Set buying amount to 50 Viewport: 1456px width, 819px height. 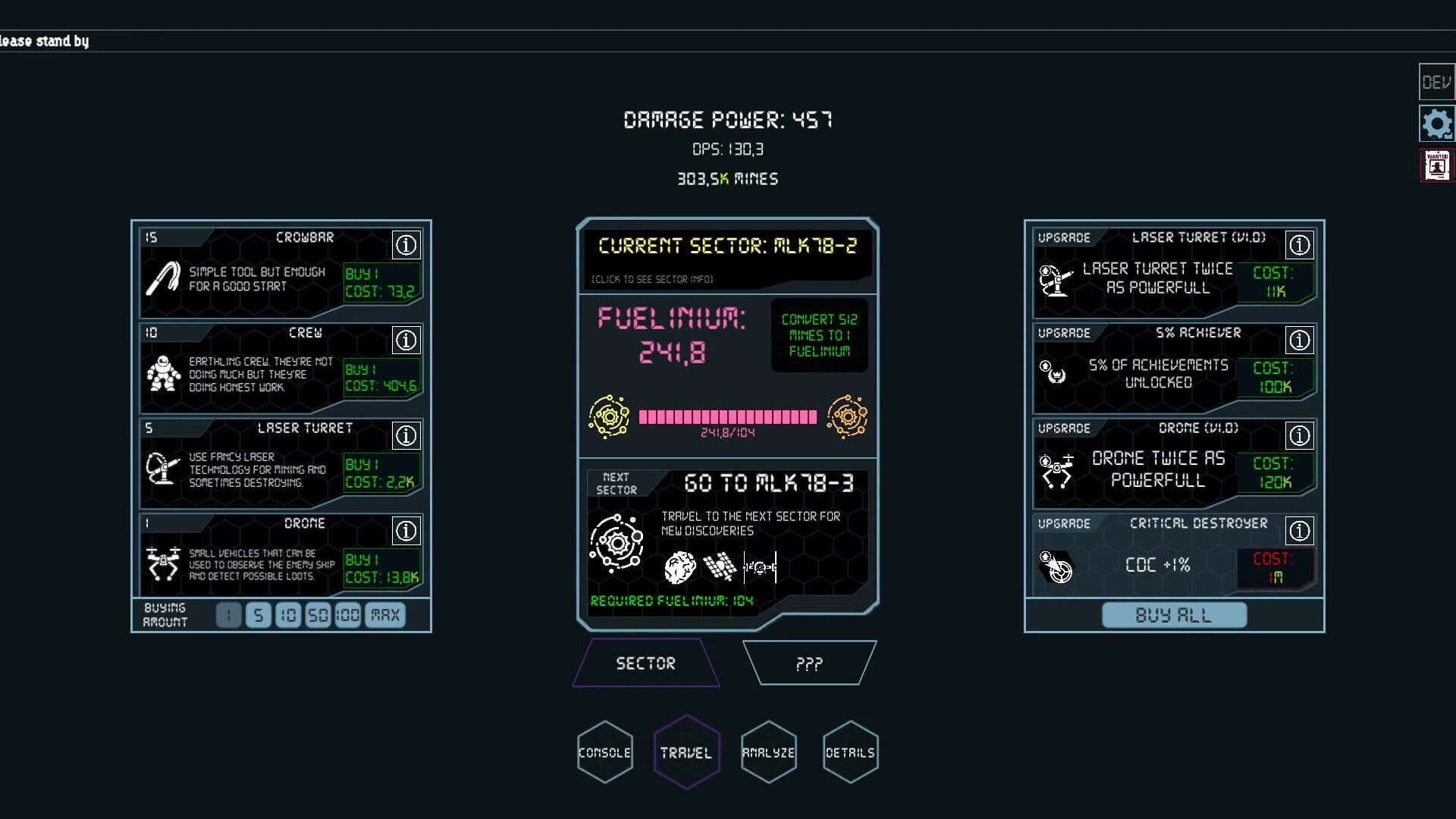318,615
